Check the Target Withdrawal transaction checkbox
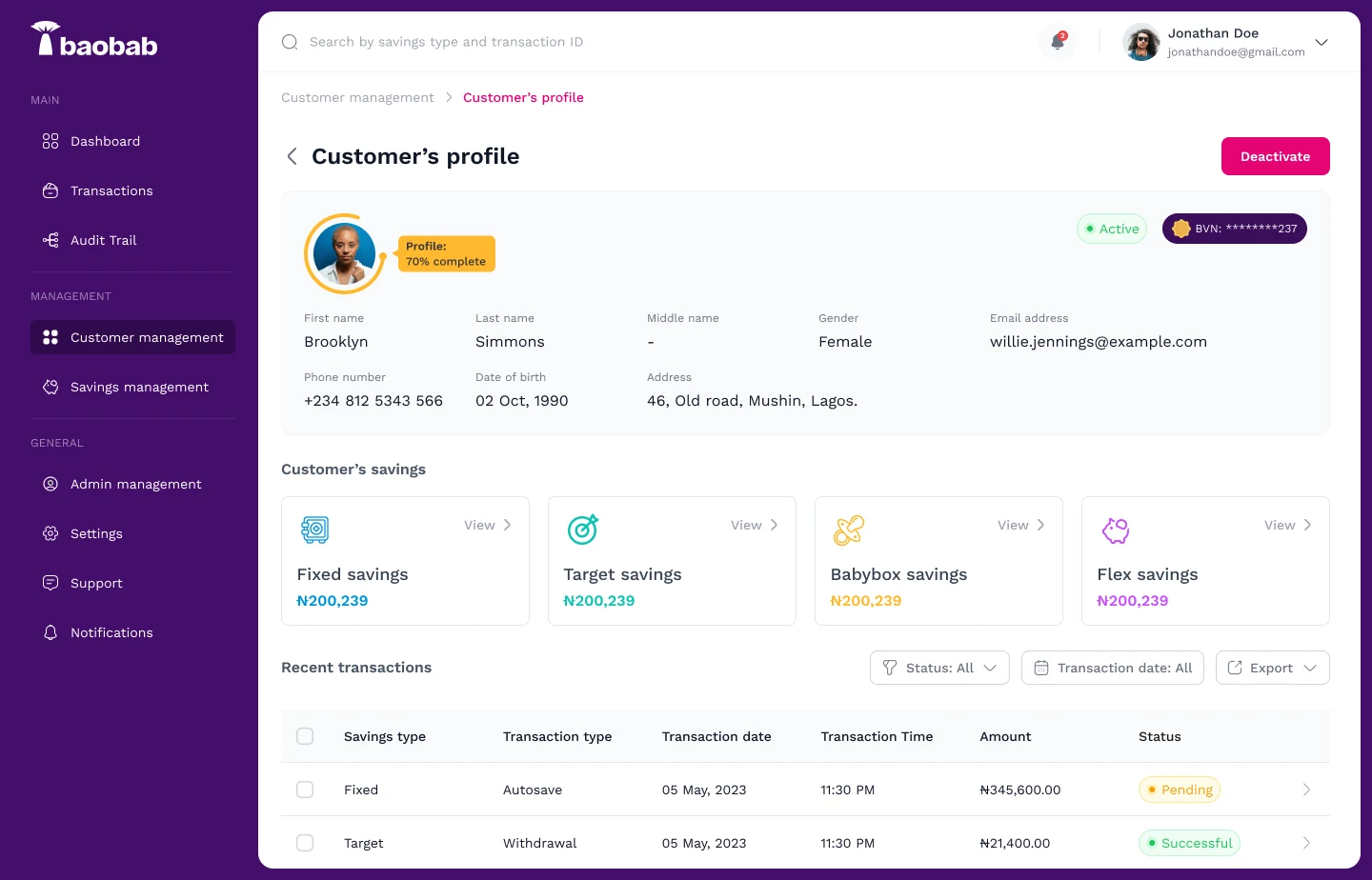The image size is (1372, 880). [305, 843]
